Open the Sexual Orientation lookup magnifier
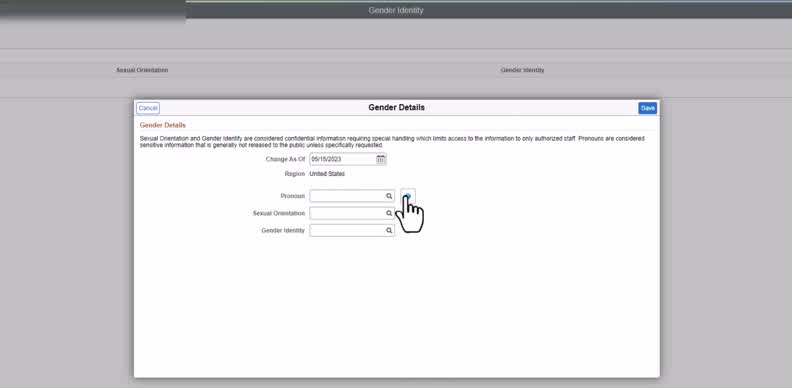This screenshot has height=388, width=792. click(x=389, y=213)
